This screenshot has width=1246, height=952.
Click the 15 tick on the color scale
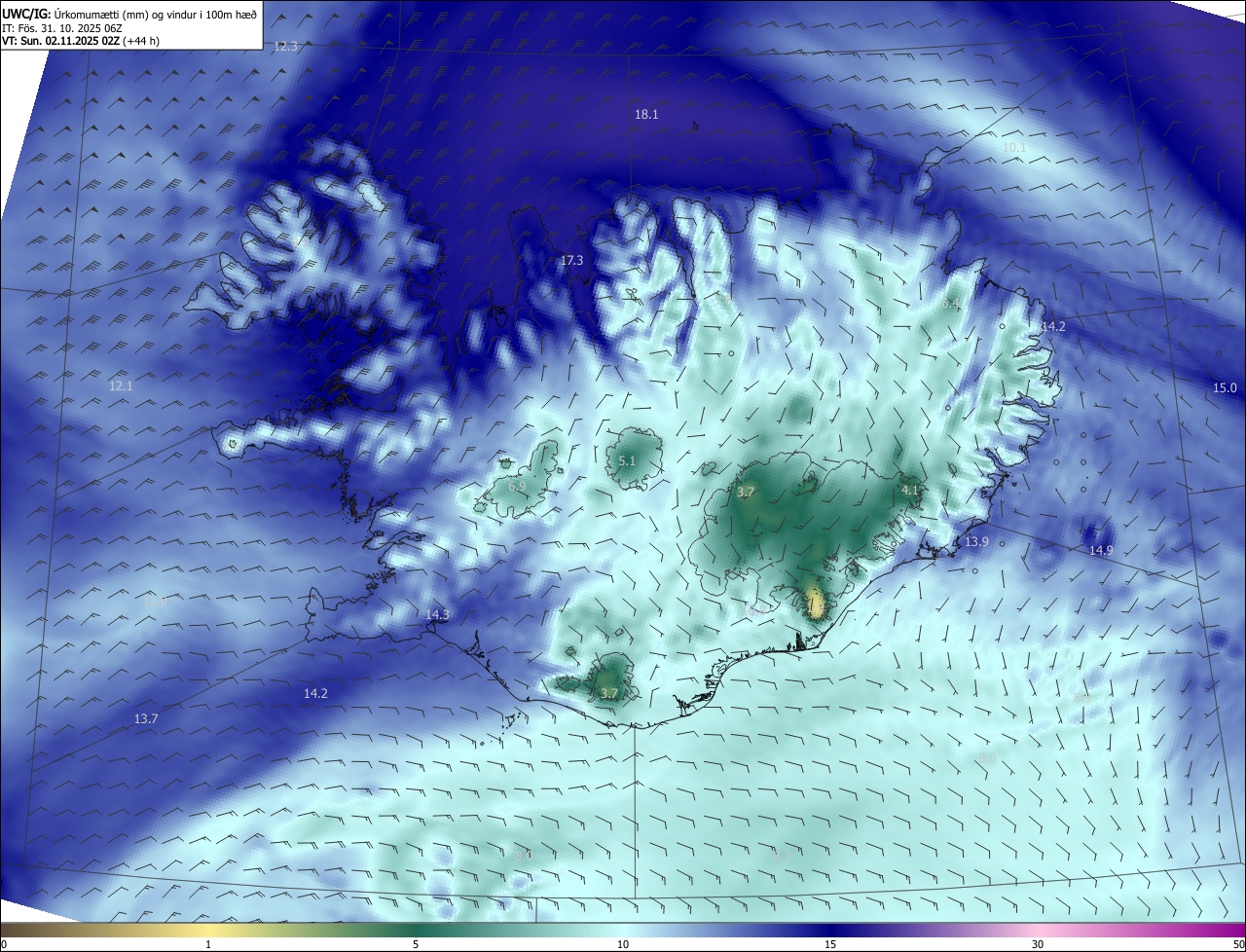point(830,944)
